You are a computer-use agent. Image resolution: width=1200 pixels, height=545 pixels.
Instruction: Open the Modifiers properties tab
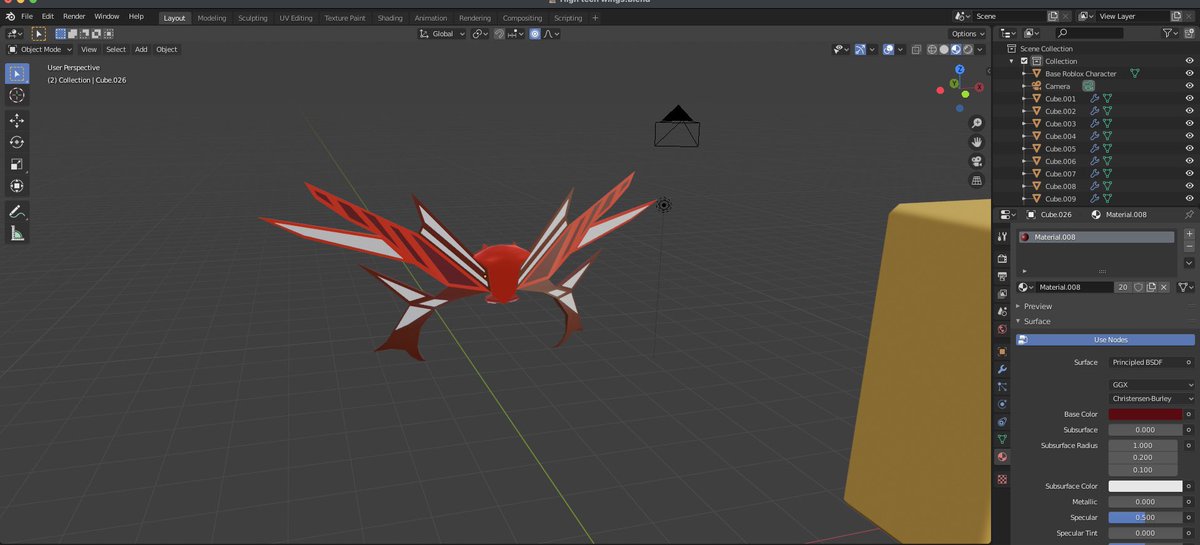click(1002, 369)
